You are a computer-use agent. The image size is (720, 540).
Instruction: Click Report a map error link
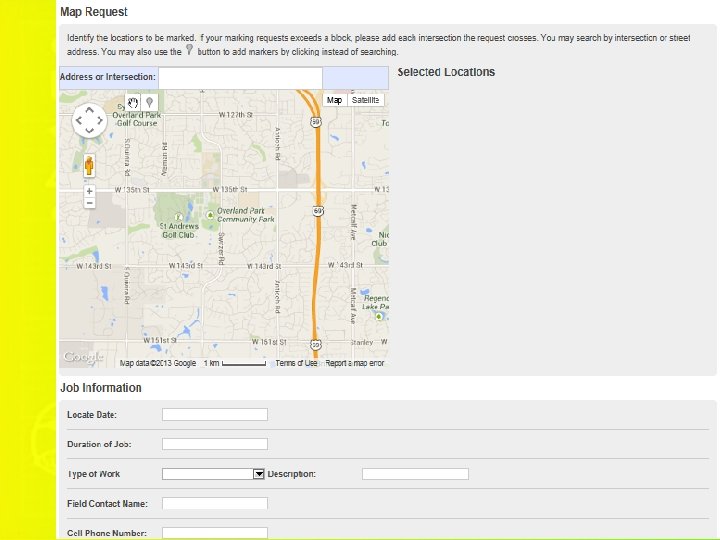point(354,363)
